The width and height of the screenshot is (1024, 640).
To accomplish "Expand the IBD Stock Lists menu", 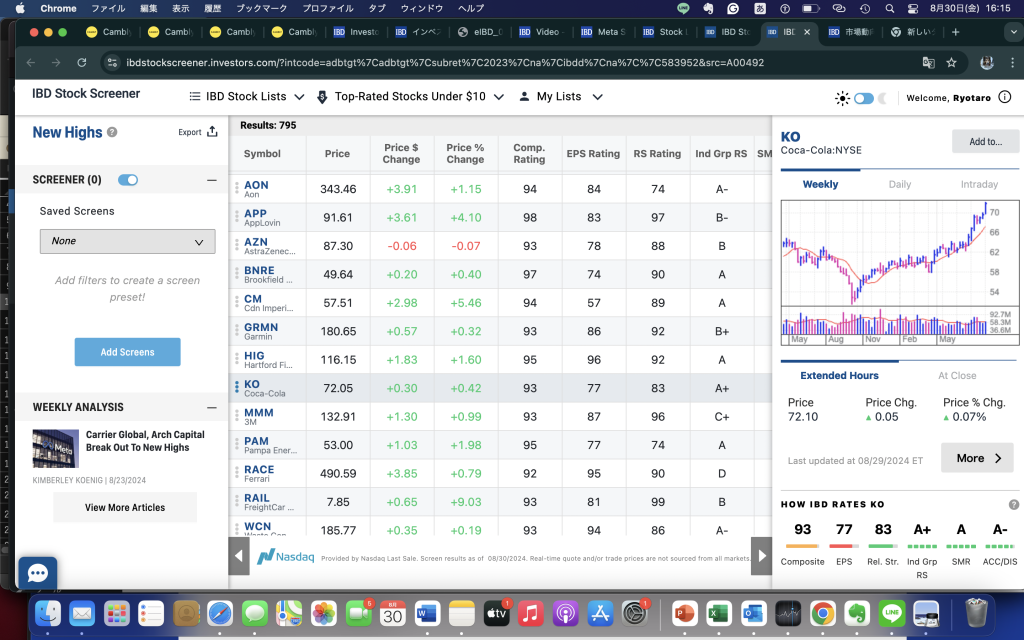I will (x=247, y=97).
